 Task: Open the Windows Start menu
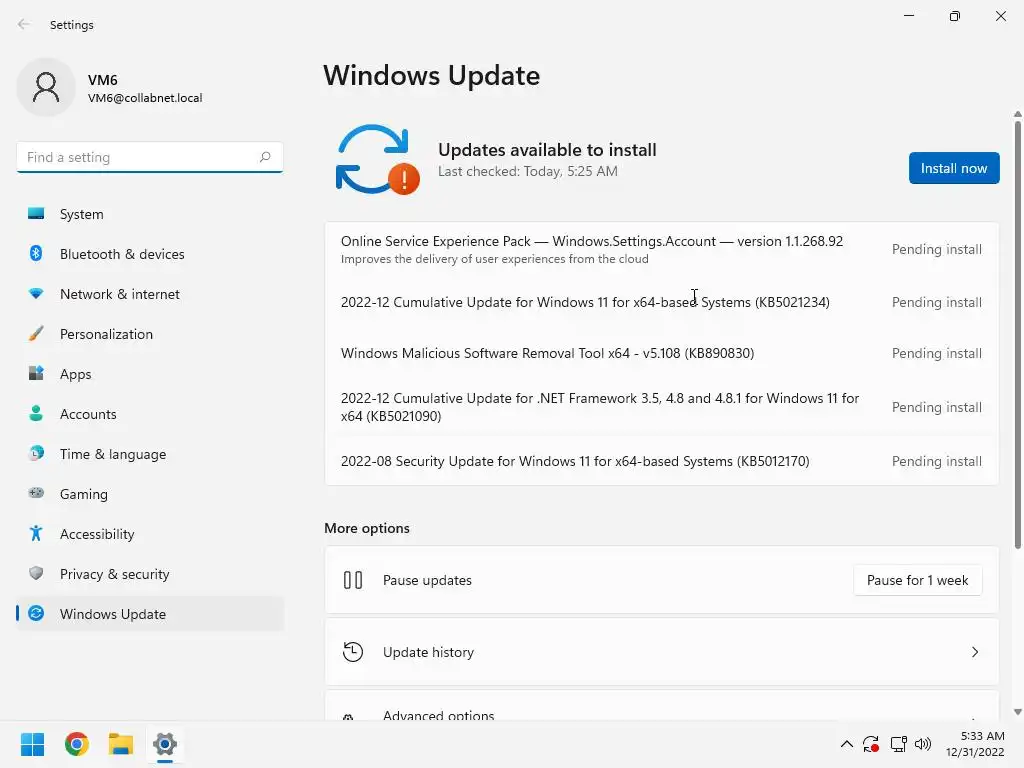point(32,744)
